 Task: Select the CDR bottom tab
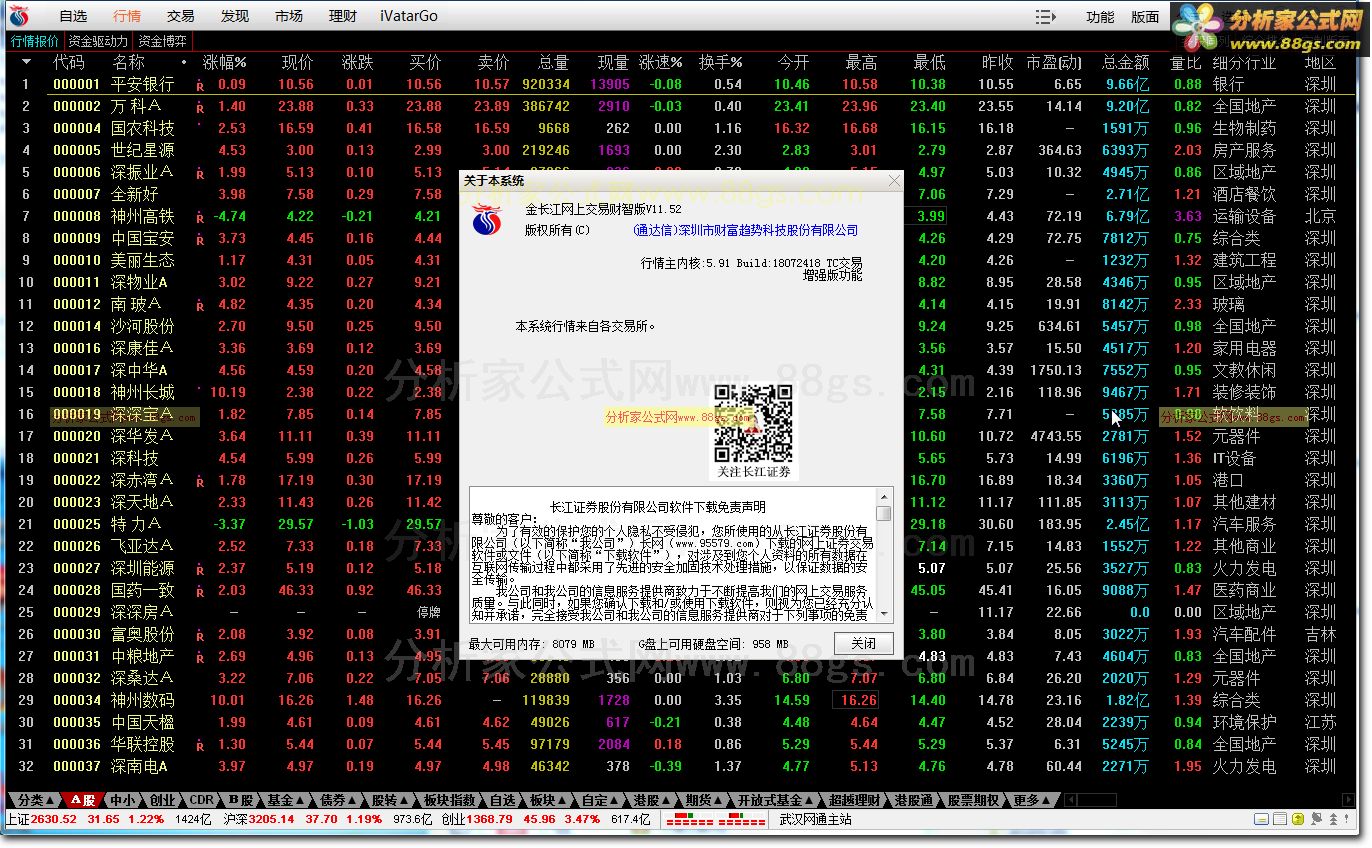tap(201, 800)
